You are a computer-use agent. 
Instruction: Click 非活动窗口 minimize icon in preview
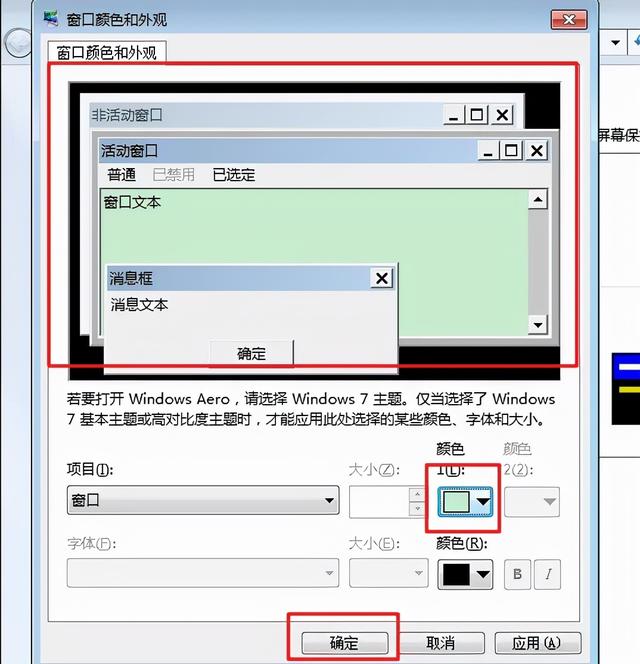[453, 115]
